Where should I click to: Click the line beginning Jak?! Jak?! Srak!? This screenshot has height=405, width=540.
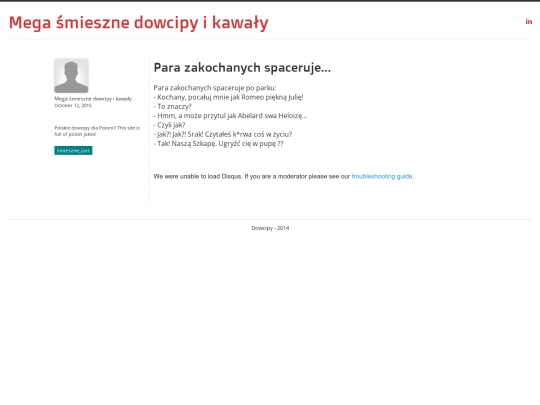click(223, 134)
